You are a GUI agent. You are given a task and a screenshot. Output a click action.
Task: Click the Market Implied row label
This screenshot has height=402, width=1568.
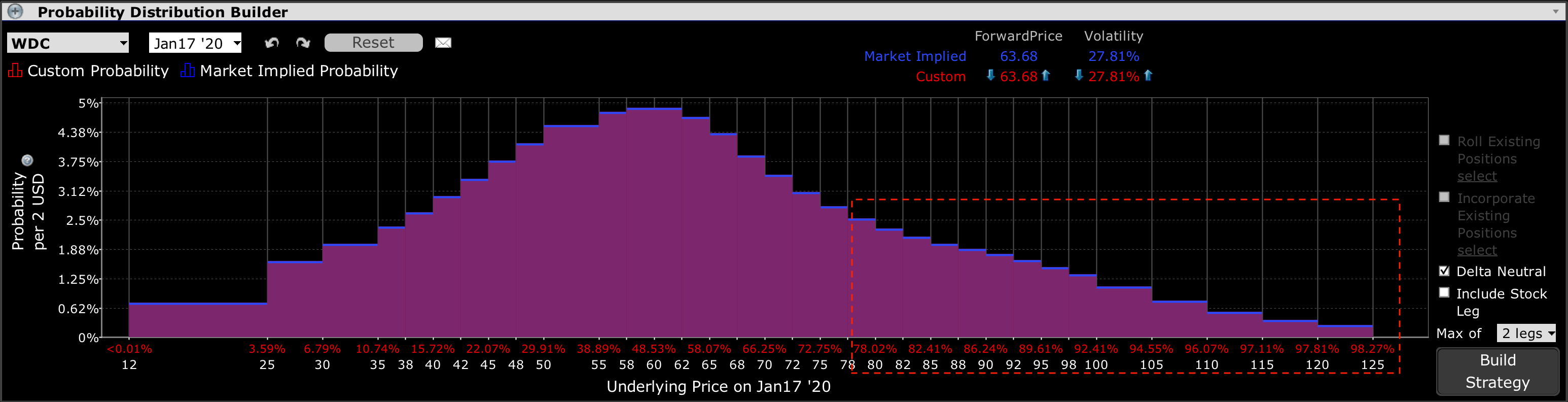915,56
